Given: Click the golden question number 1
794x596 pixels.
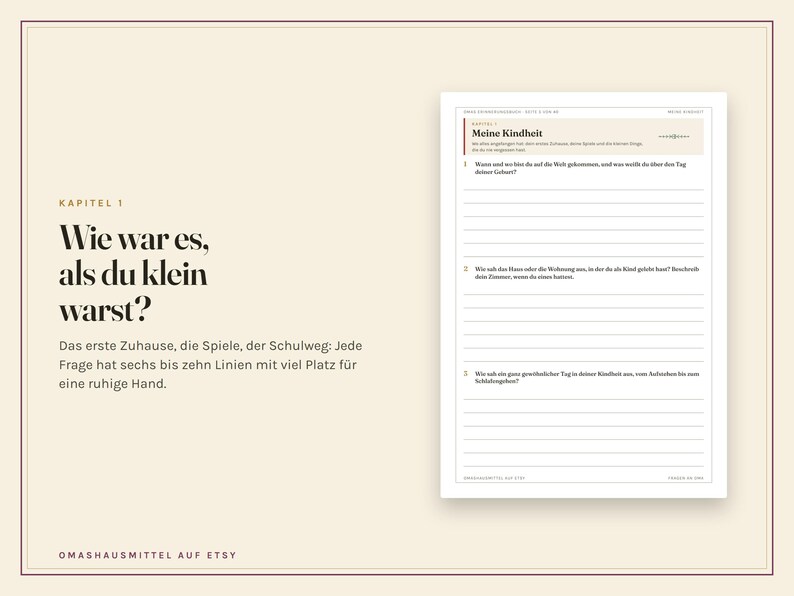Looking at the screenshot, I should (465, 164).
